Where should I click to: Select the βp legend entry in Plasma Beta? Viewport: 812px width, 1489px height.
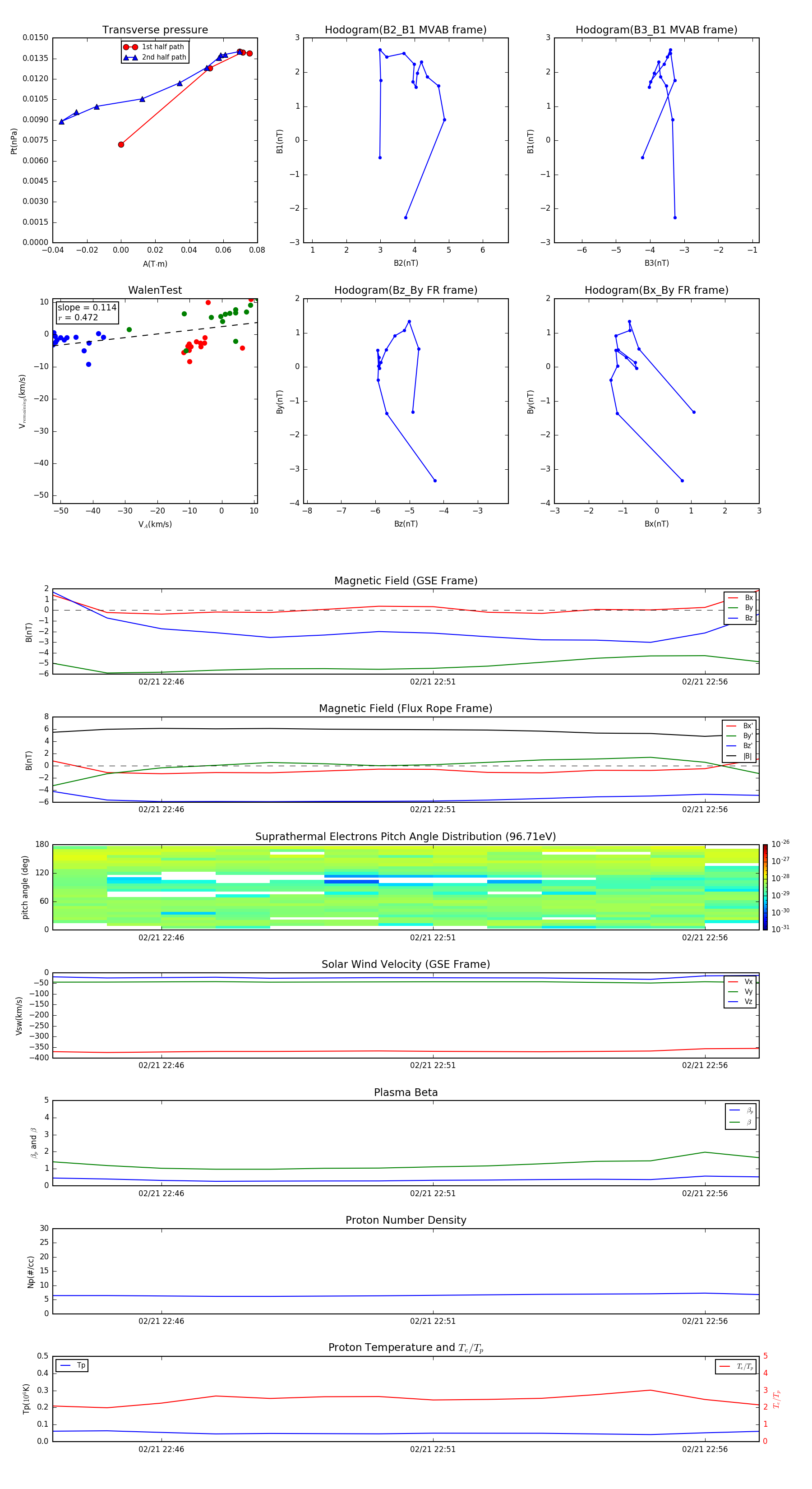[741, 1110]
